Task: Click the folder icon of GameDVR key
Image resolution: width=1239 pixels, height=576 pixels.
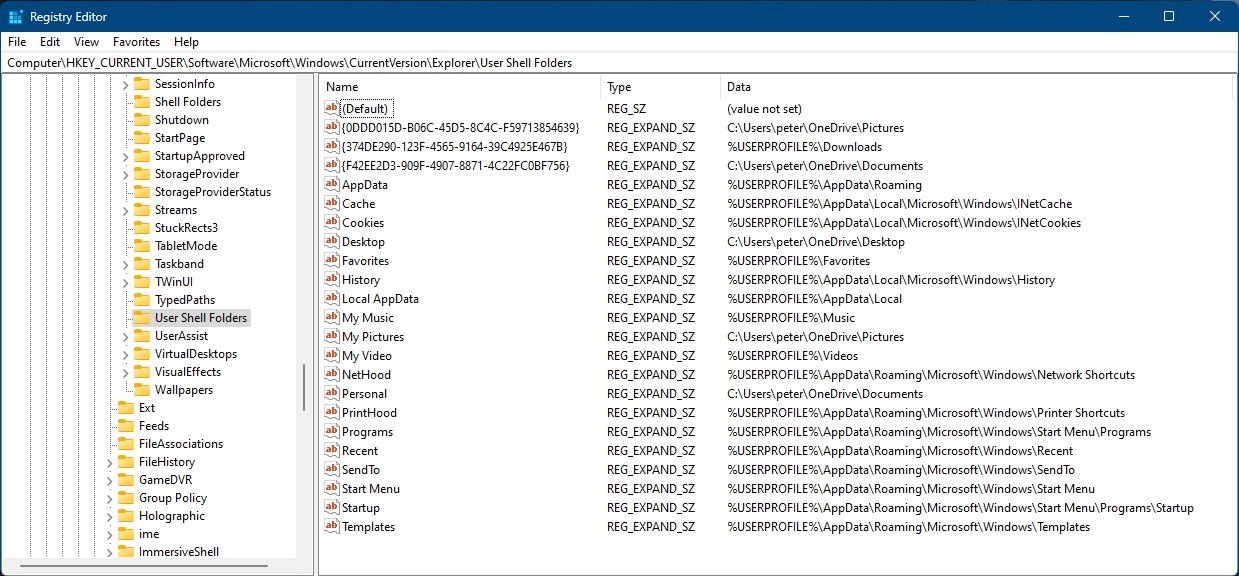Action: click(x=125, y=480)
